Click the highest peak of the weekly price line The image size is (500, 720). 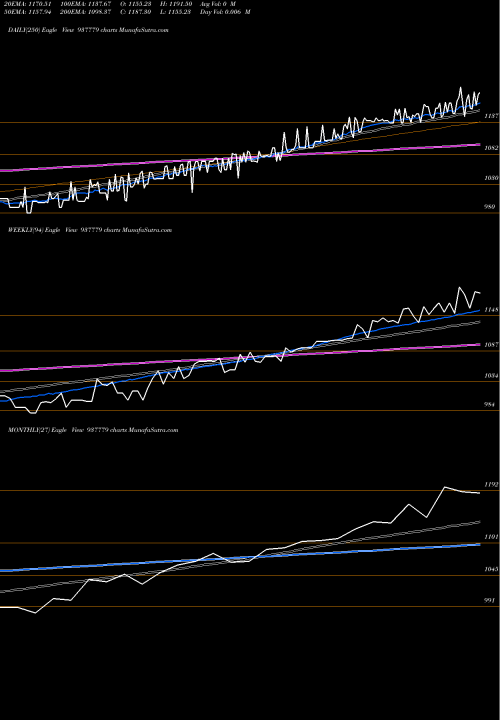click(x=459, y=287)
